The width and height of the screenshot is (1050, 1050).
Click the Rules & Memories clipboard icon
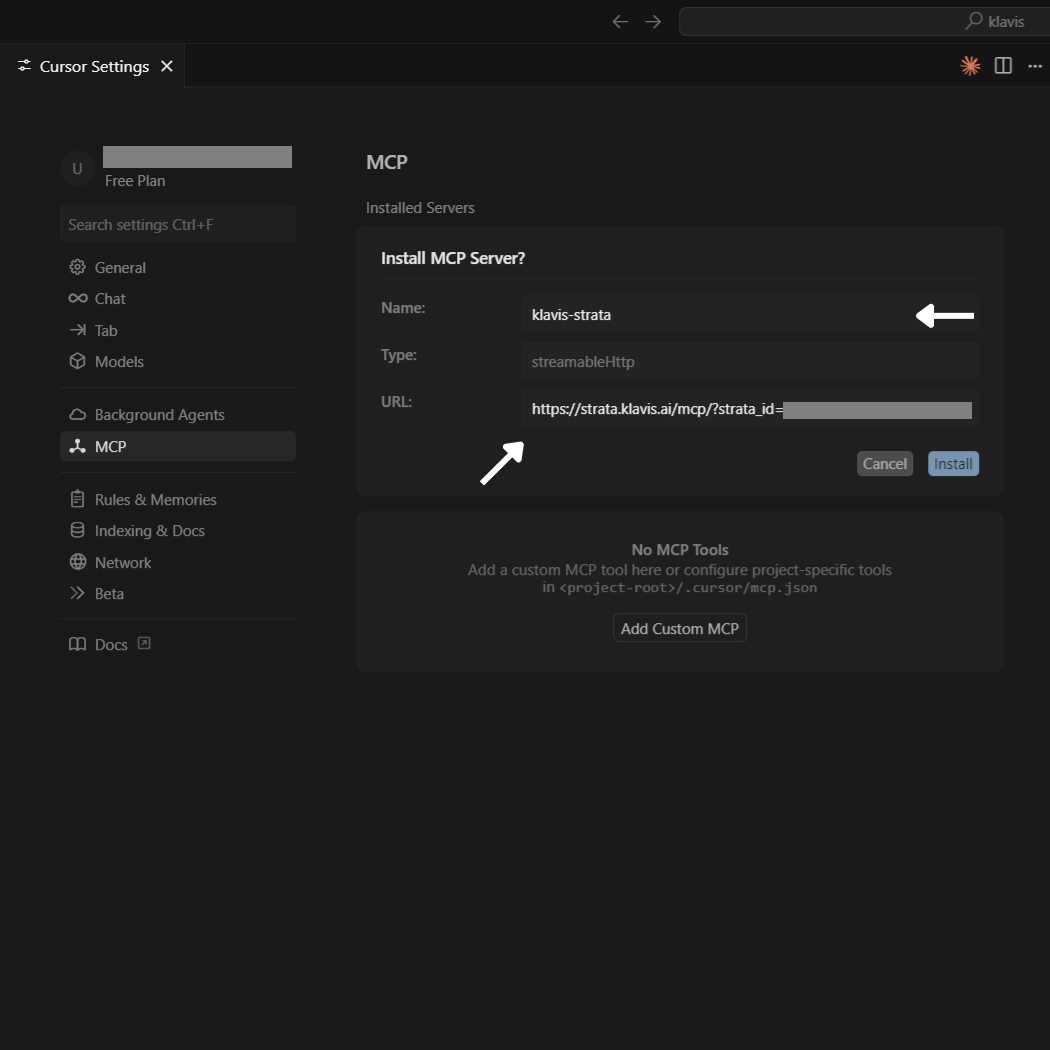78,499
